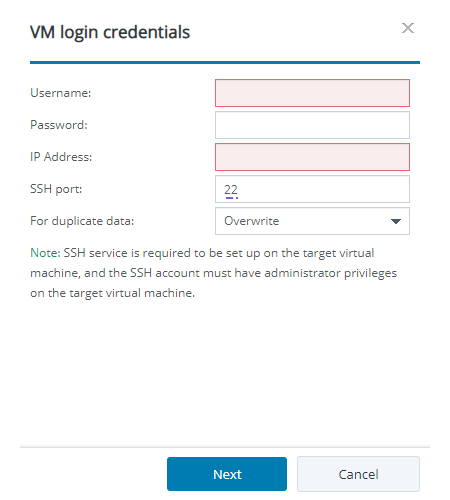
Task: Click into the Username input field
Action: tap(312, 93)
